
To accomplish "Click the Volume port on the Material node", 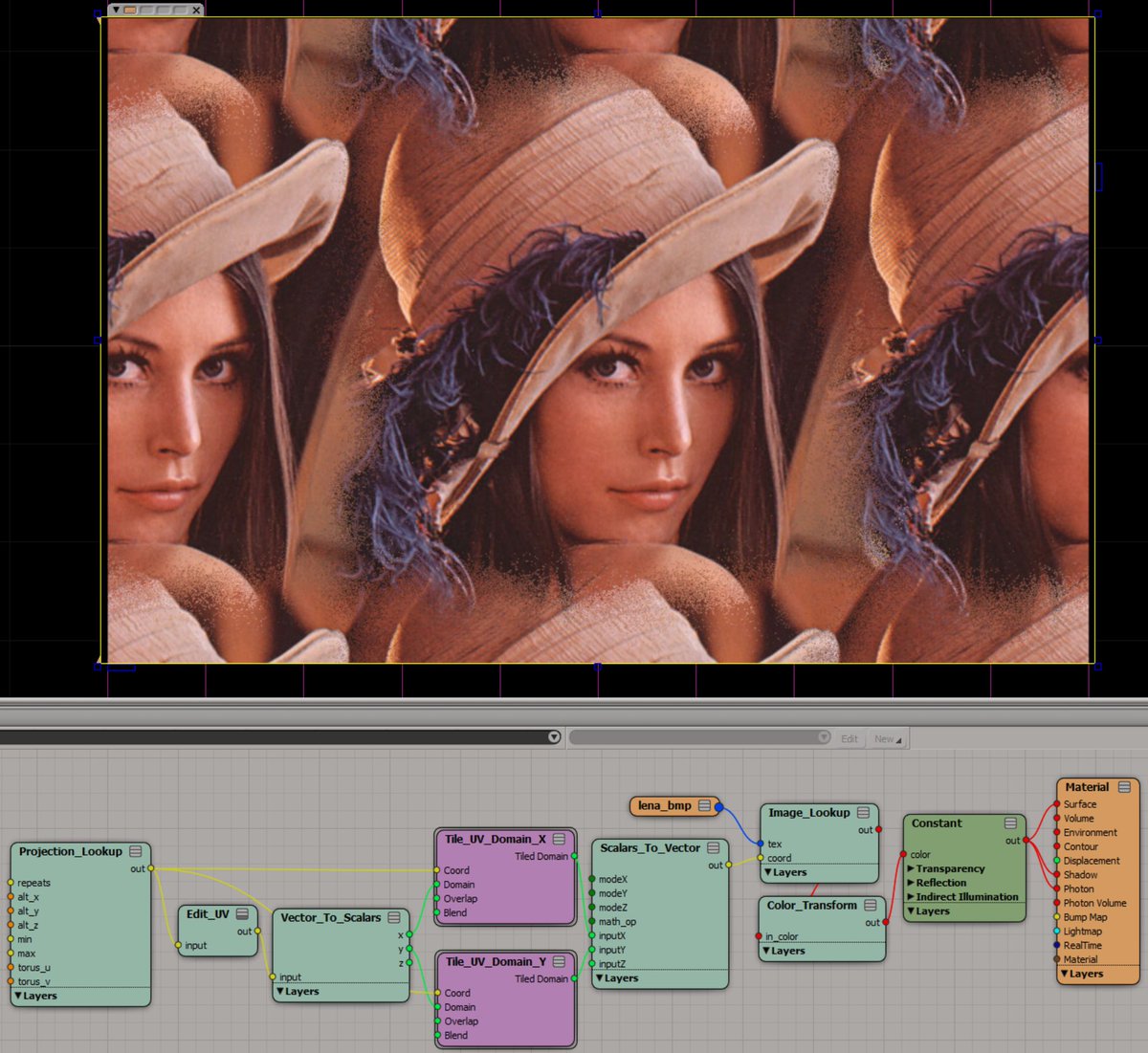I will [1057, 819].
